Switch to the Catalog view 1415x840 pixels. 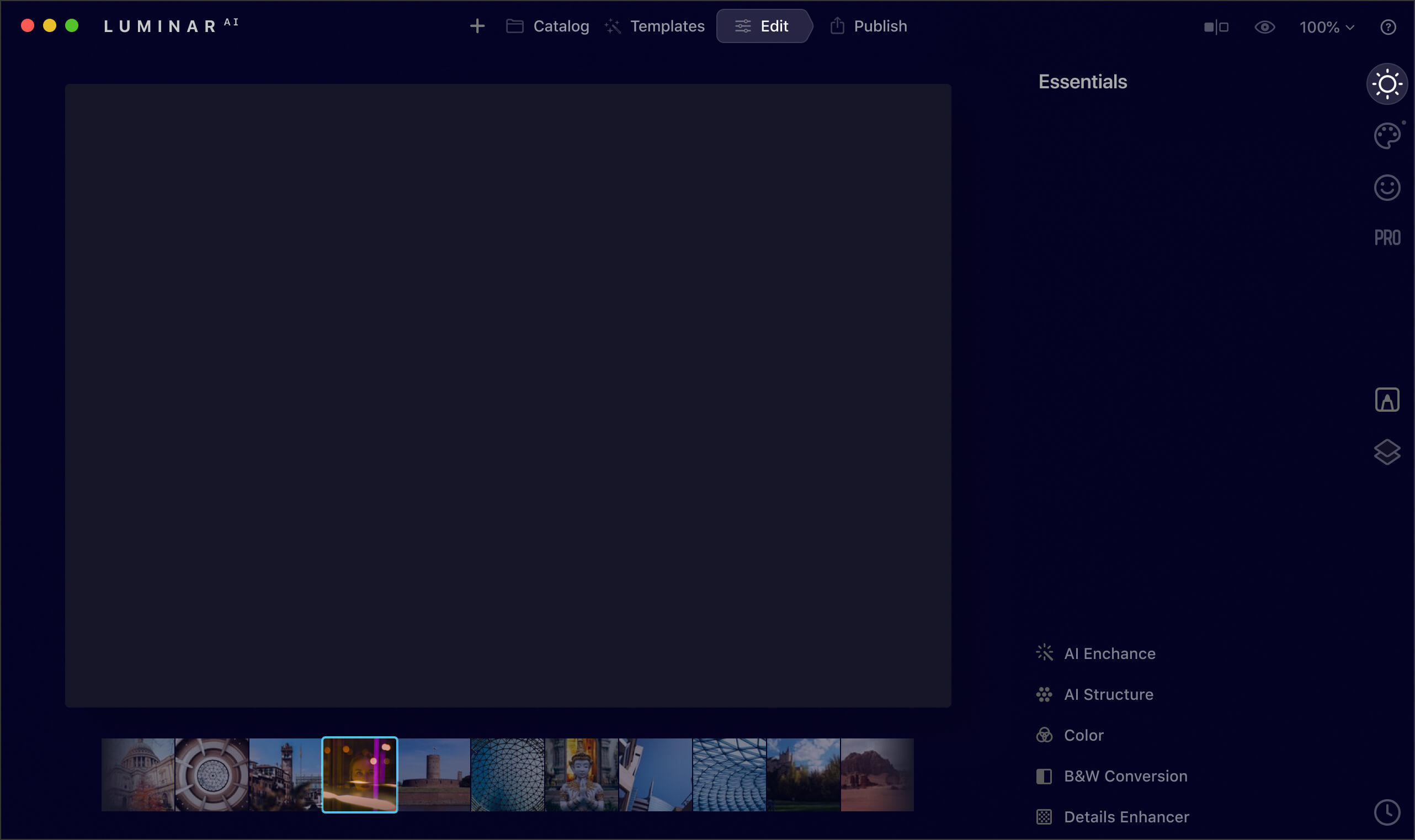(x=547, y=26)
